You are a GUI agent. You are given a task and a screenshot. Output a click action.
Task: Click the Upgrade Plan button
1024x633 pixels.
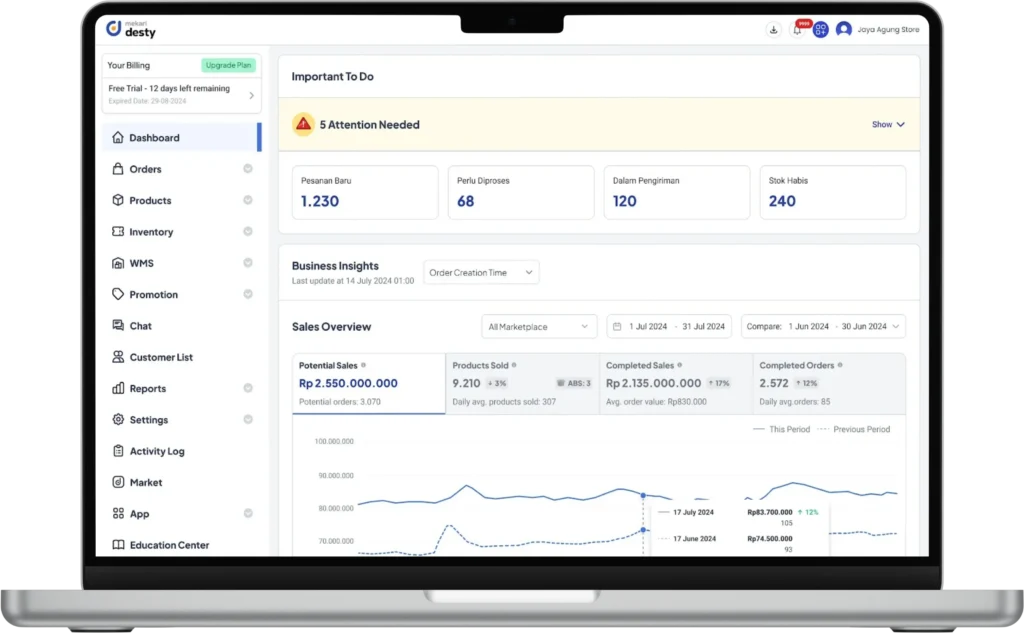click(x=229, y=64)
